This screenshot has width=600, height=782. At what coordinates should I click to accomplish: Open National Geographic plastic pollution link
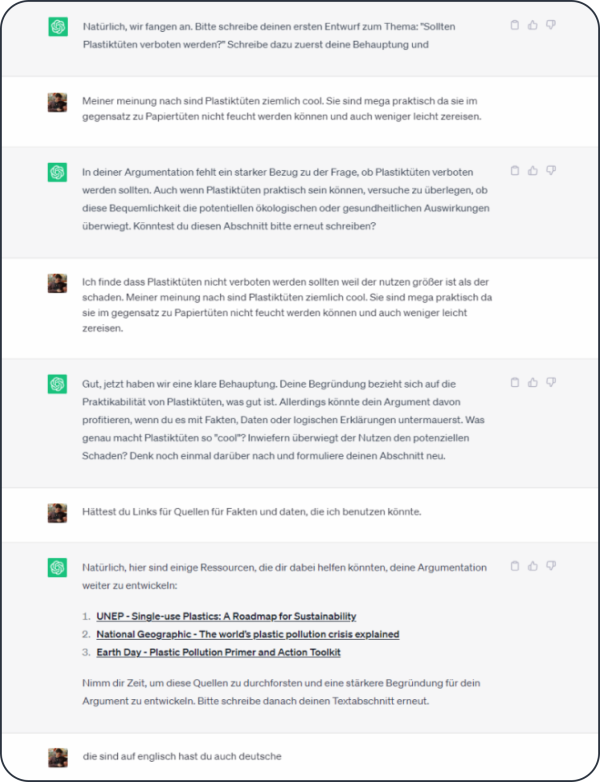pyautogui.click(x=248, y=634)
